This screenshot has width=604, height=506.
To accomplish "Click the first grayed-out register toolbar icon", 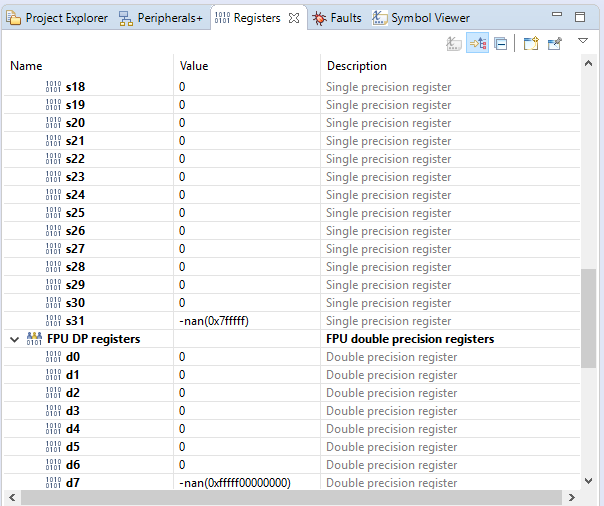I will point(454,44).
